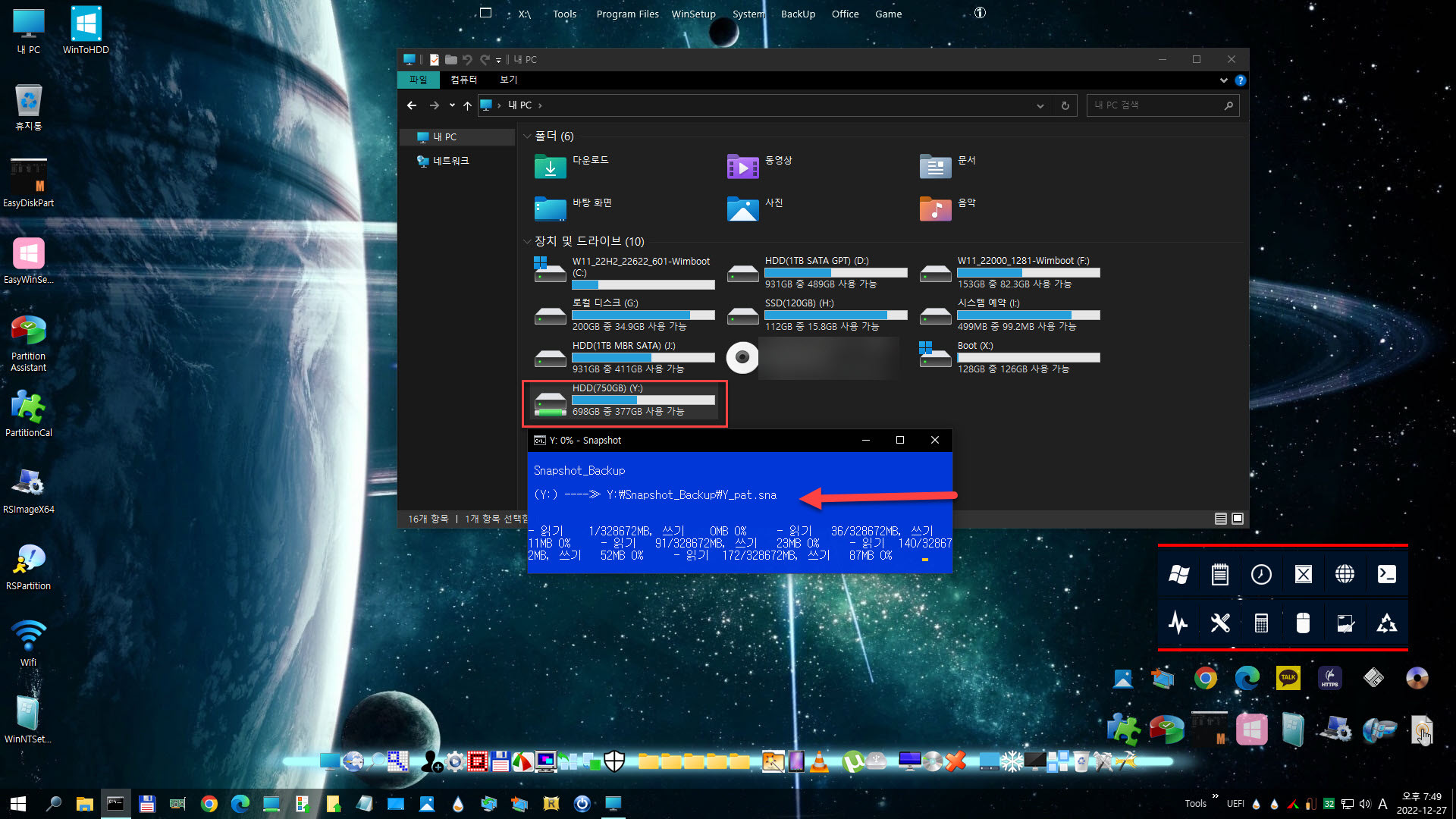The image size is (1456, 819).
Task: Open the 컴퓨터 ribbon tab
Action: [463, 80]
